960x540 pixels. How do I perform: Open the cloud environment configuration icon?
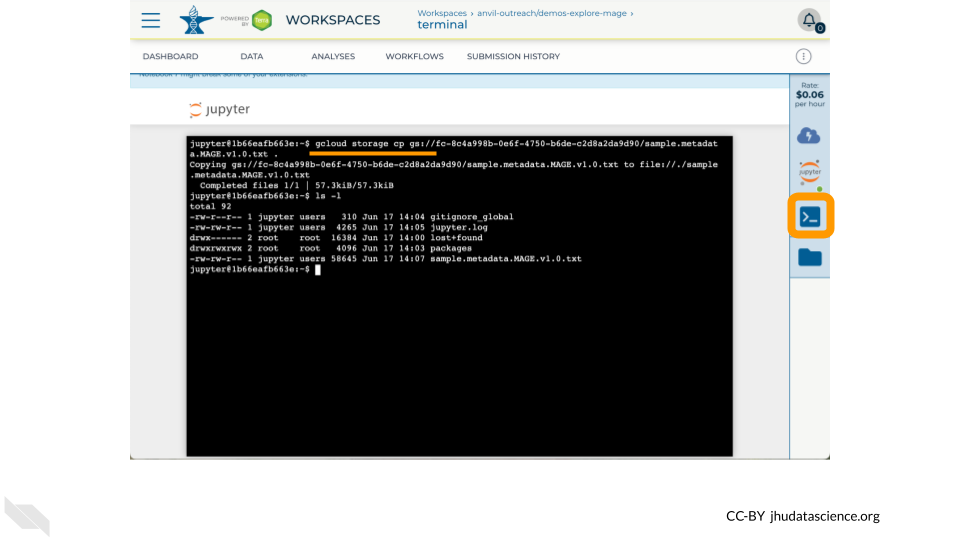coord(809,135)
